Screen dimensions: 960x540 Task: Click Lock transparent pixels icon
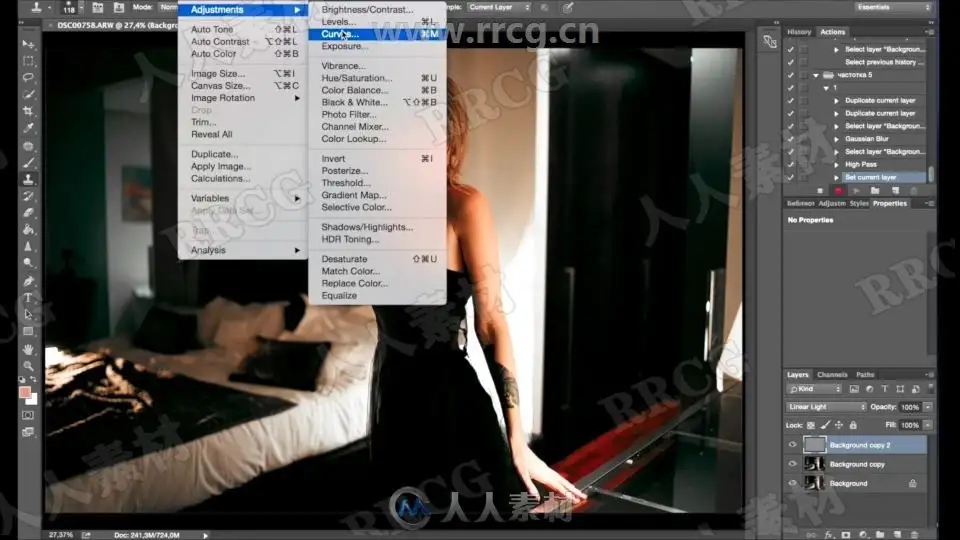[x=811, y=425]
